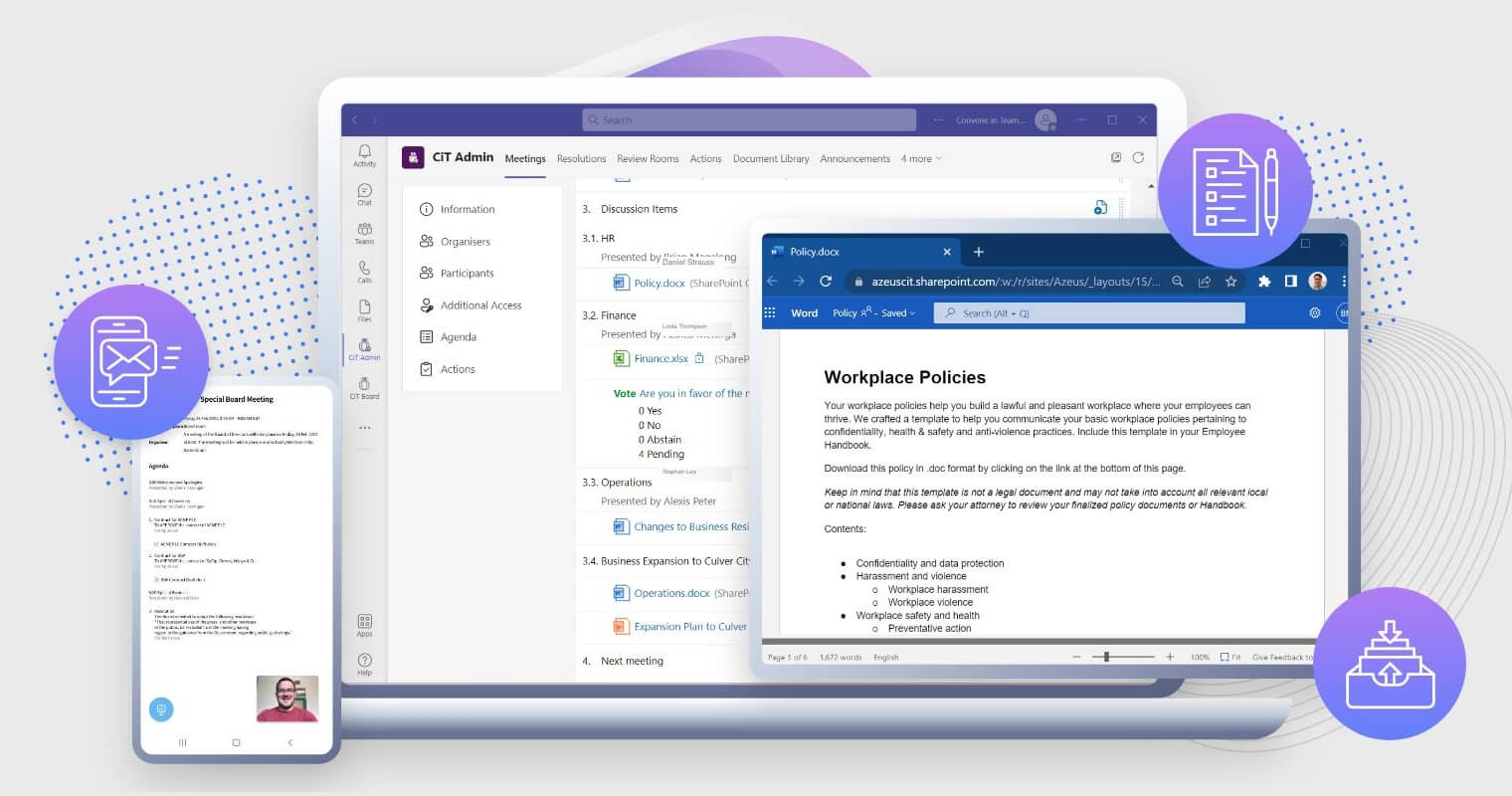Toggle the Fit checkbox in Word status bar
This screenshot has height=796, width=1512.
point(1225,658)
